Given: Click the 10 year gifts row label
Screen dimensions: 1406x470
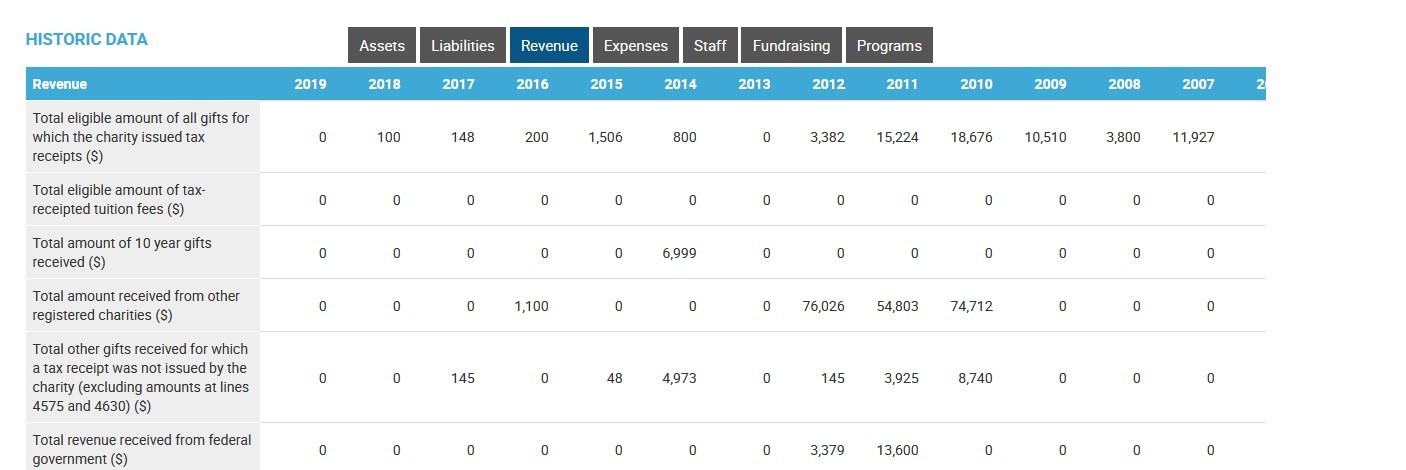Looking at the screenshot, I should [x=122, y=252].
